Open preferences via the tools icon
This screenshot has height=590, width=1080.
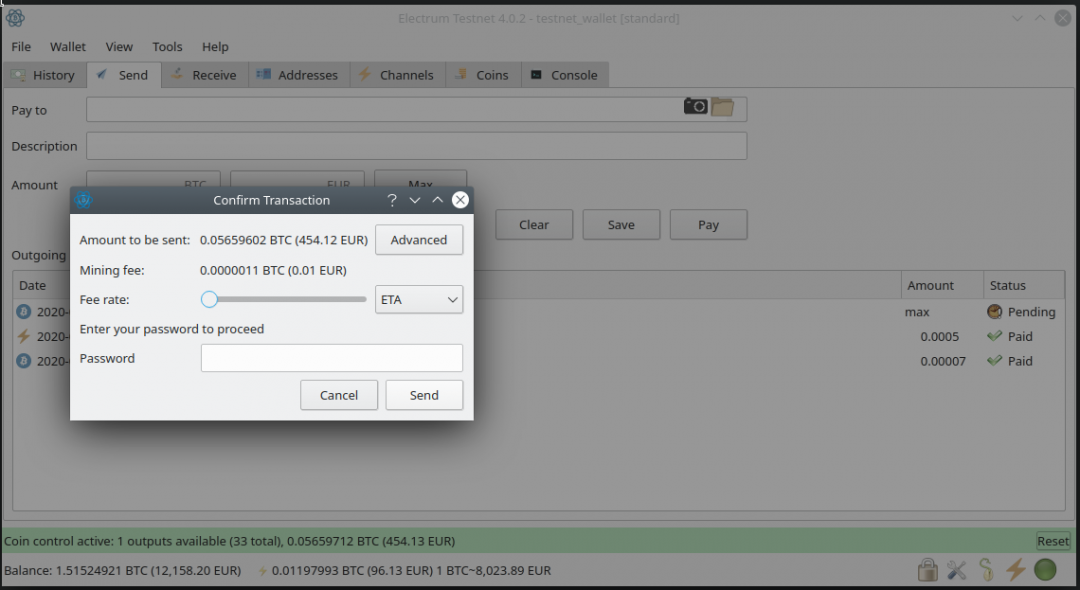(956, 569)
